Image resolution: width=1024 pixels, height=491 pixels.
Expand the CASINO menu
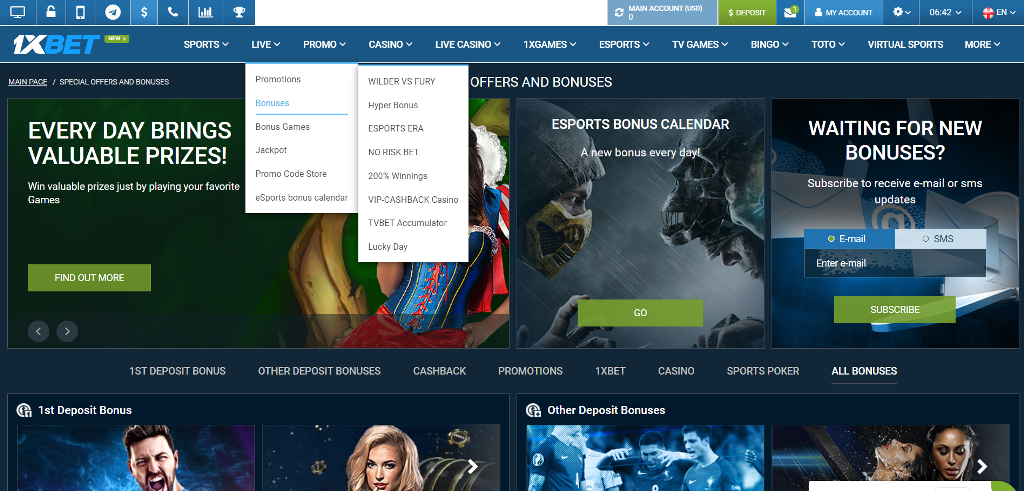tap(391, 44)
